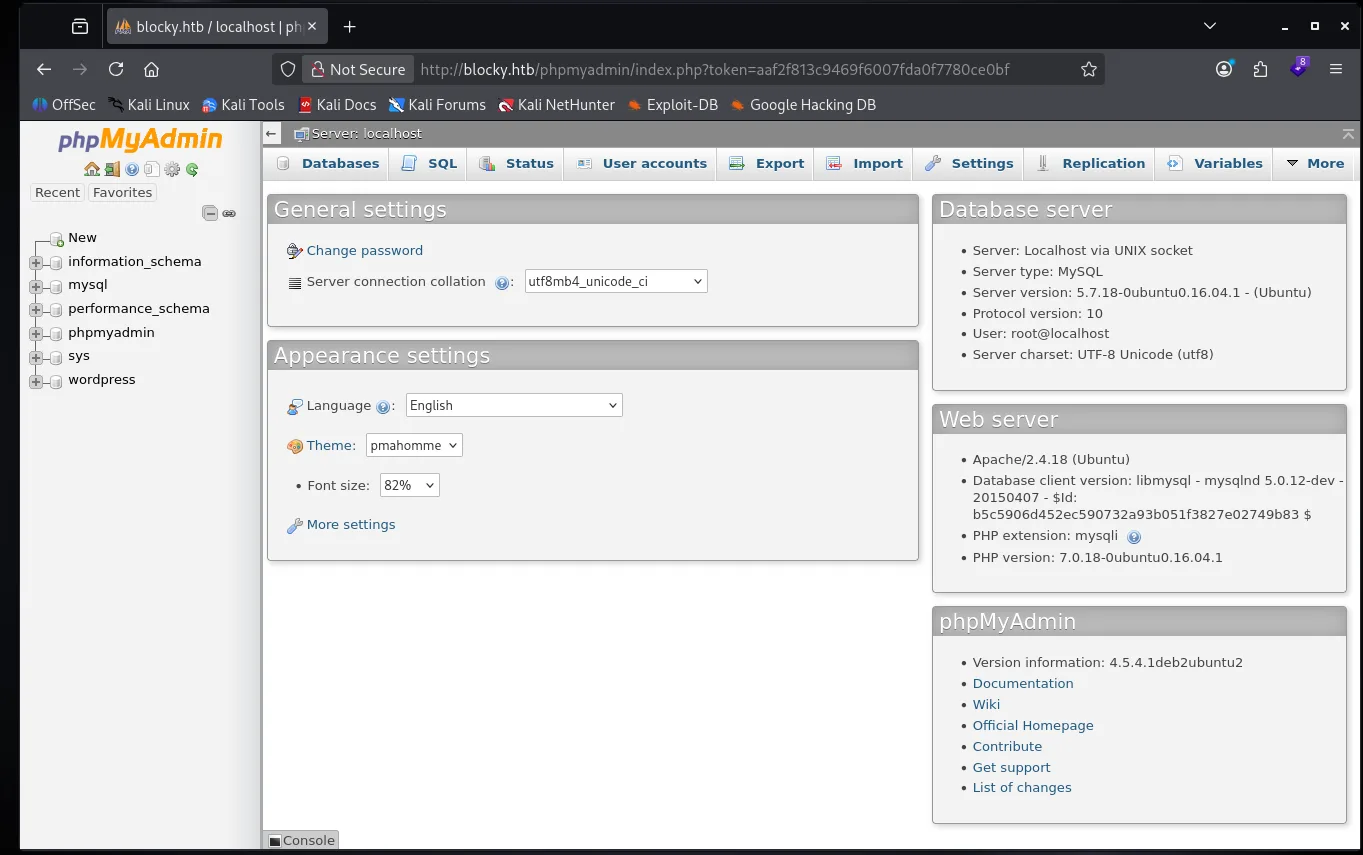Collapse all tree nodes minus icon

pos(210,213)
